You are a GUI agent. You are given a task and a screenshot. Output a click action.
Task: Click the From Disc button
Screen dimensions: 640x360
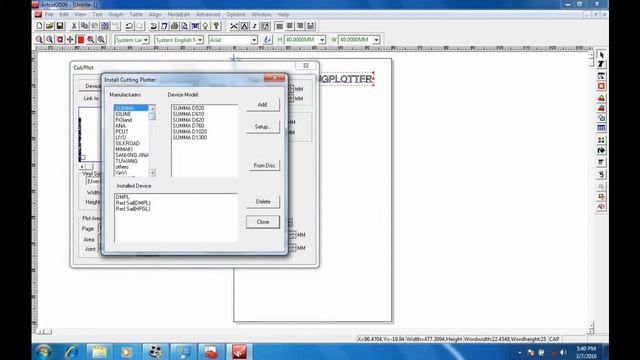(264, 165)
